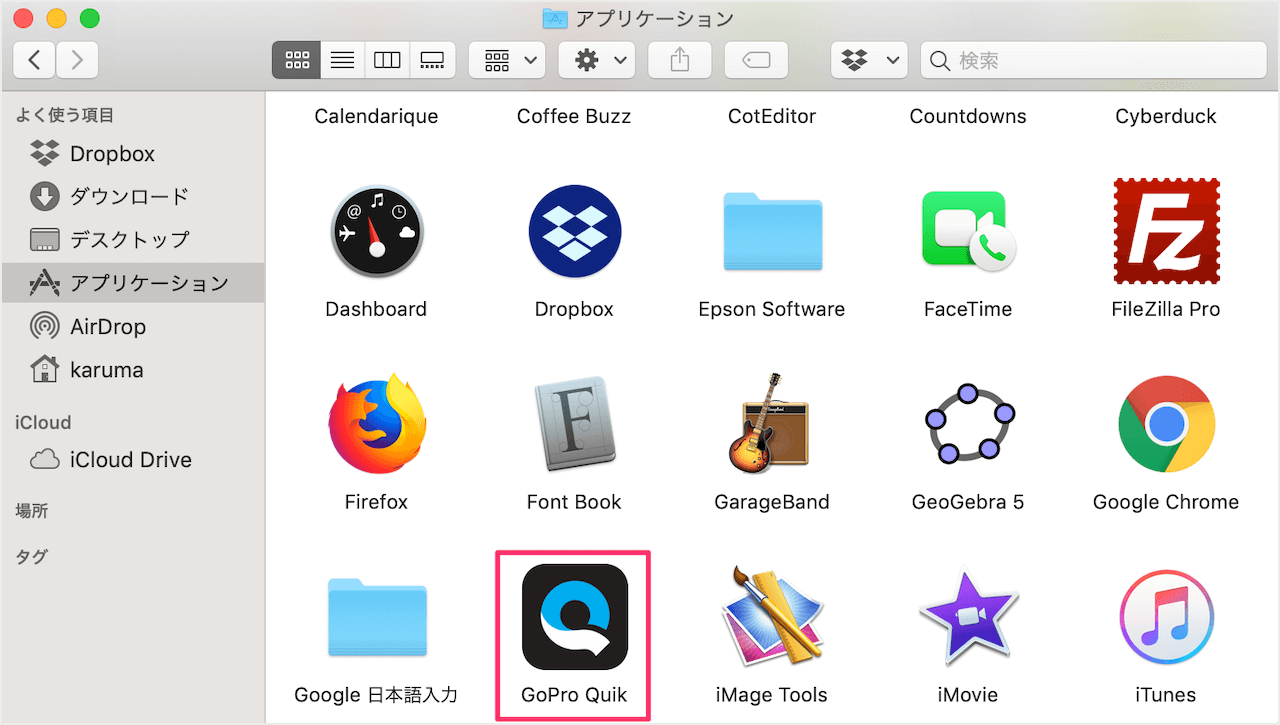
Task: Click the yellow minimize window button
Action: coord(56,18)
